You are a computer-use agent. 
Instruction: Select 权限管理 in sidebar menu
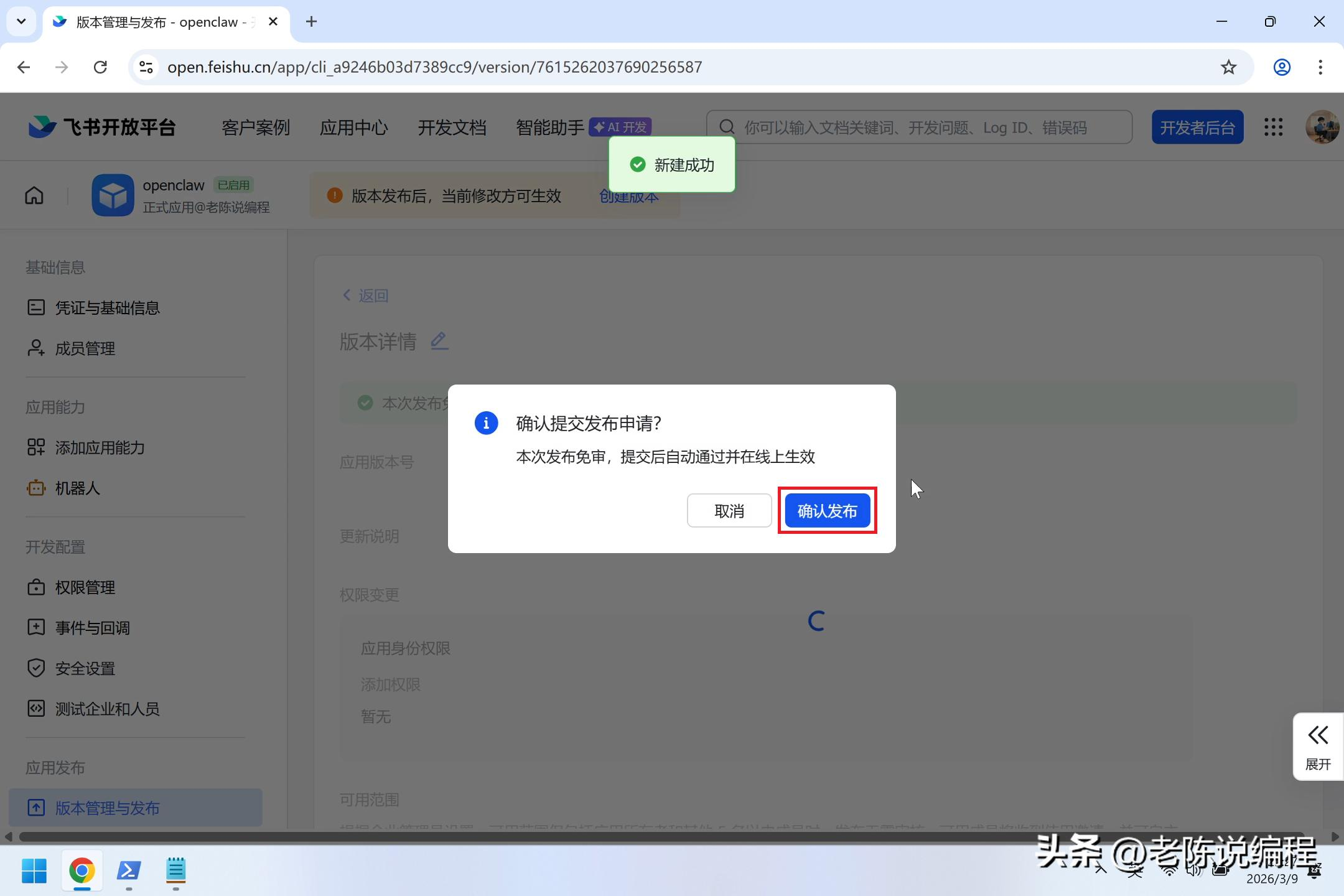[x=85, y=587]
